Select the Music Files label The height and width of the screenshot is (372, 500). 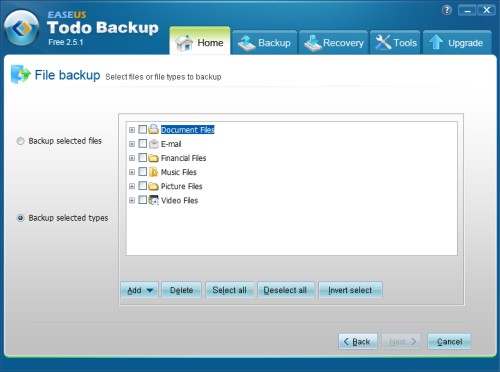point(179,172)
